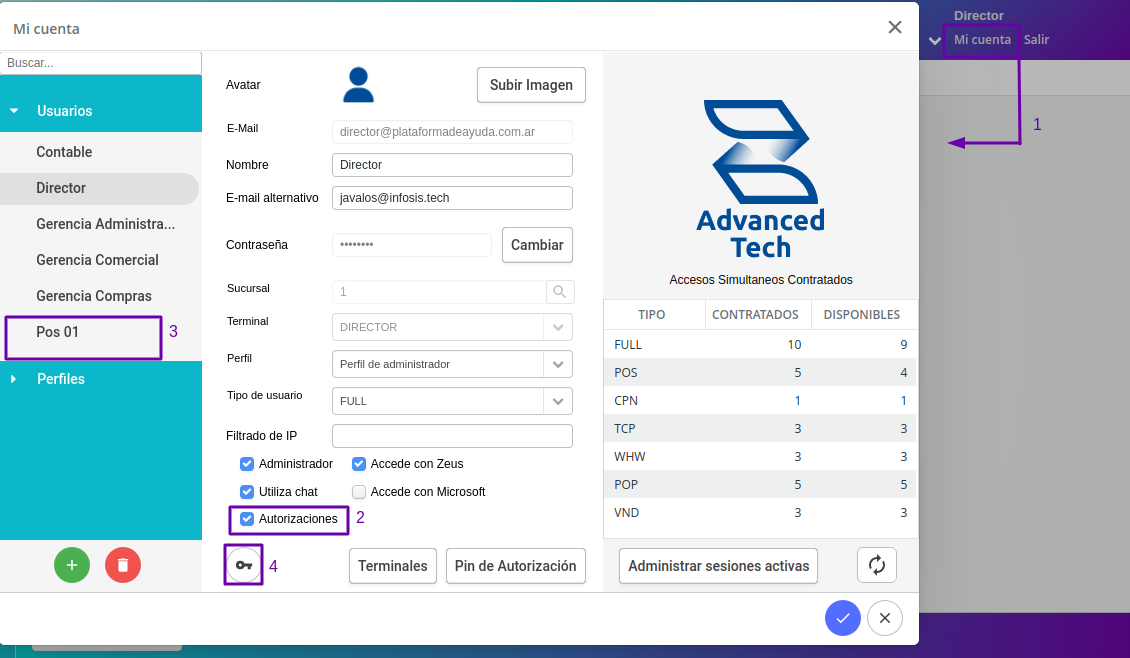Image resolution: width=1130 pixels, height=658 pixels.
Task: Toggle the Accede con Zeus checkbox
Action: (x=359, y=464)
